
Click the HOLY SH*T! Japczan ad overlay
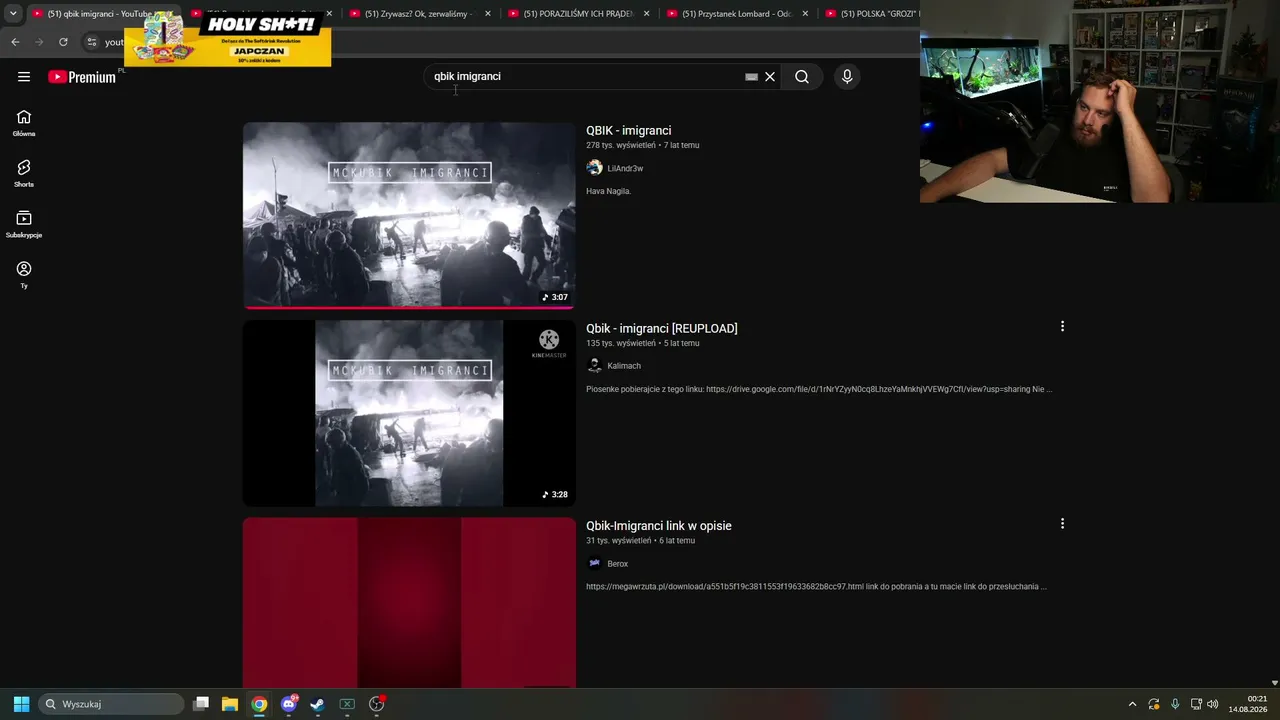pos(228,38)
